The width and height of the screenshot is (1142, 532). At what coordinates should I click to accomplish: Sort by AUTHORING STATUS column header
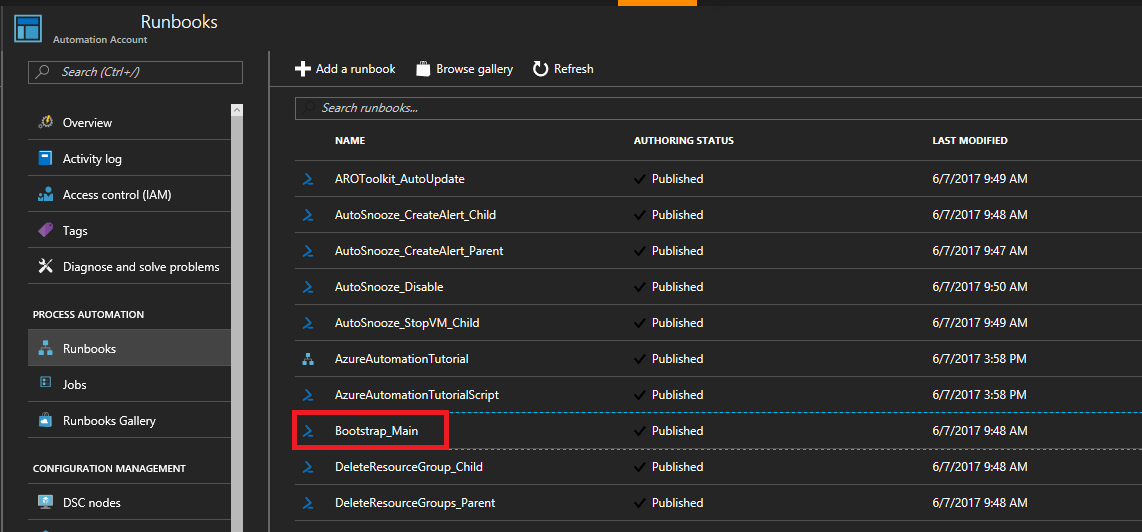[684, 141]
